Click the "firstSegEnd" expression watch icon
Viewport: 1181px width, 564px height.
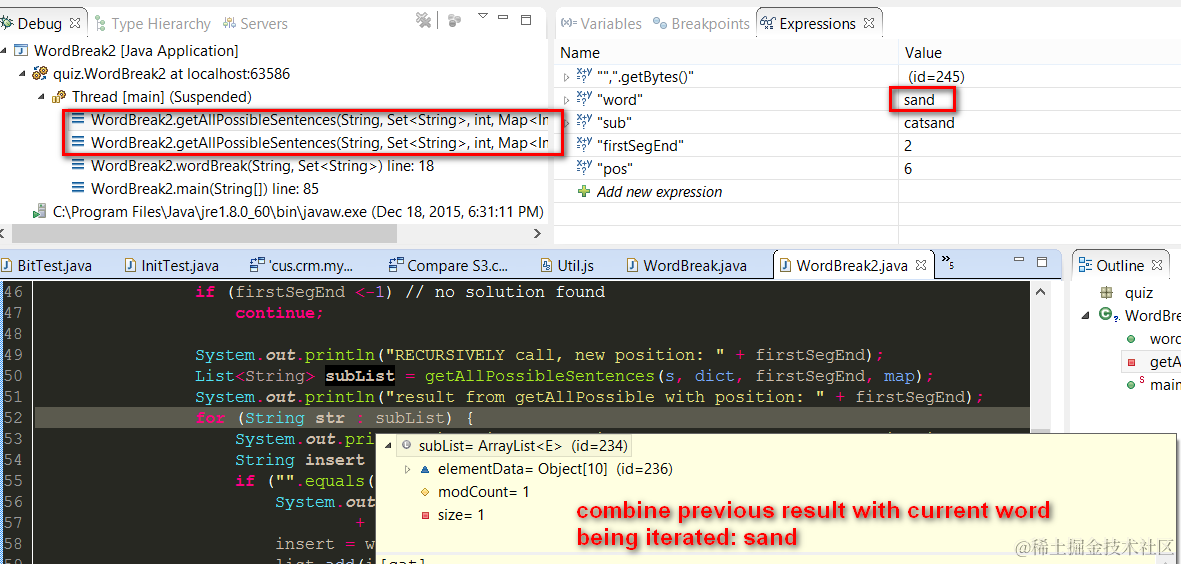point(584,145)
